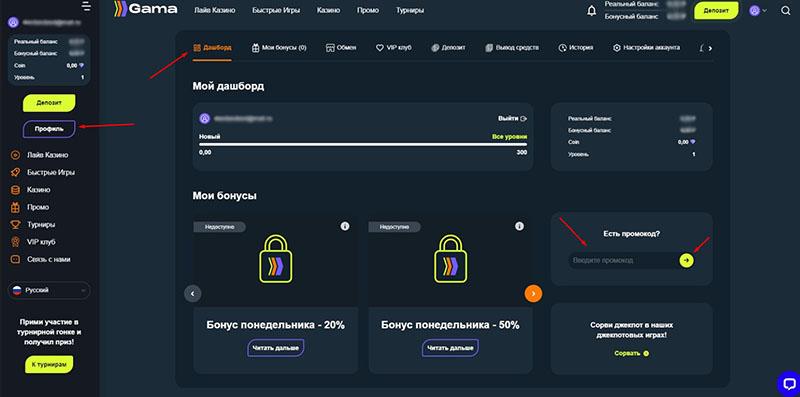Submit promo code with yellow arrow button
The image size is (800, 397).
coord(686,260)
